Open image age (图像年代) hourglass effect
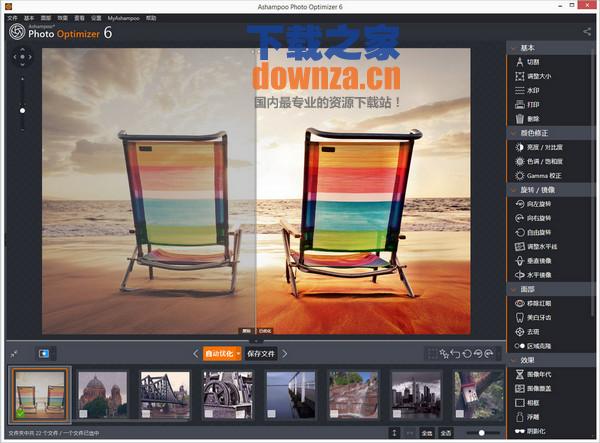This screenshot has width=600, height=443. pyautogui.click(x=519, y=374)
